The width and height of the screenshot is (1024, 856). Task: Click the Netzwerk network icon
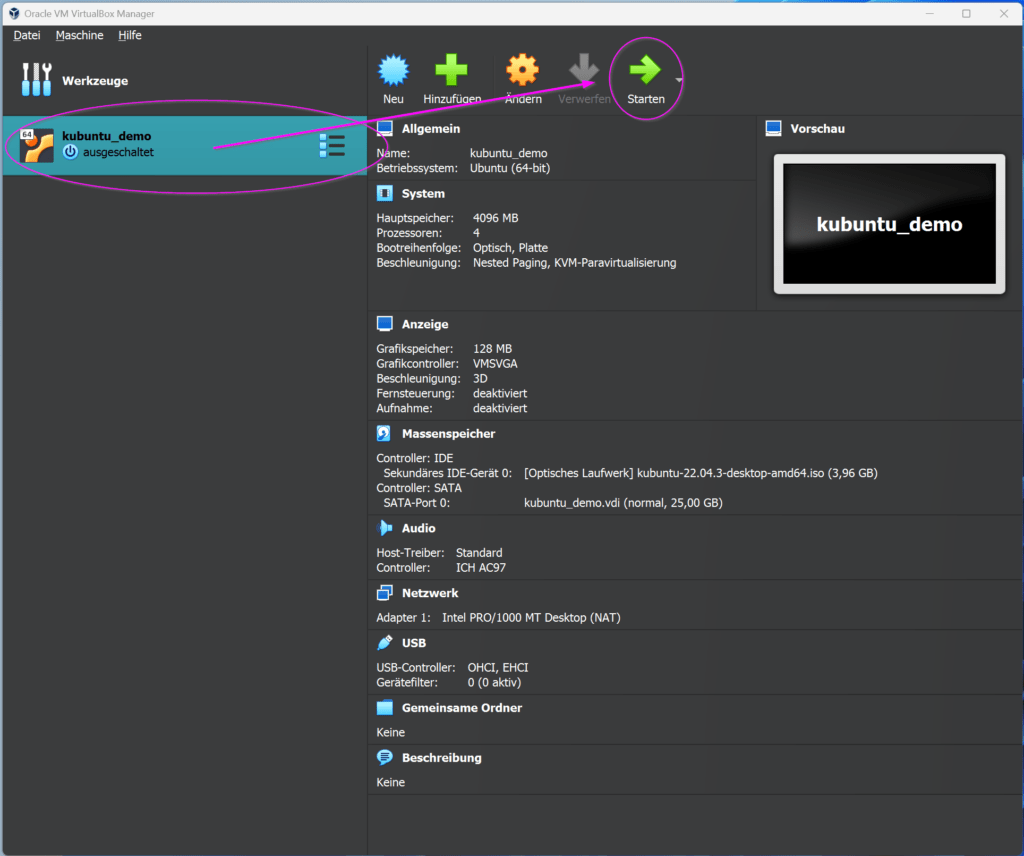(x=385, y=593)
